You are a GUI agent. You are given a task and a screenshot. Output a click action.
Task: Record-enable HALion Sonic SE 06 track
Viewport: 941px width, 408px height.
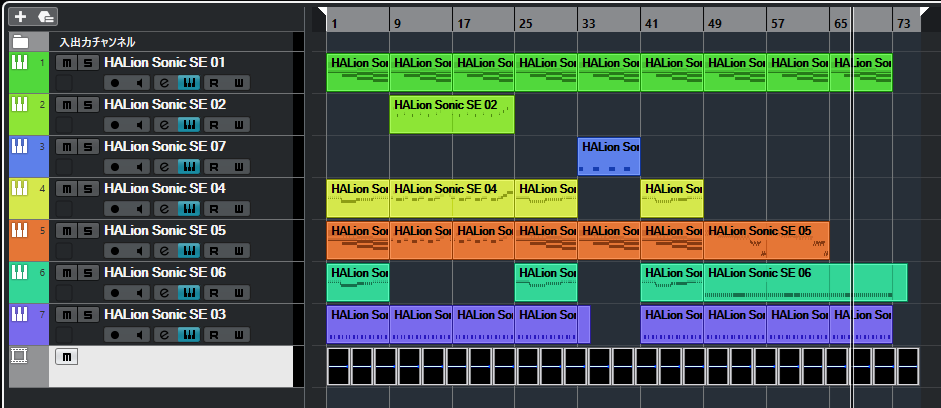click(x=115, y=293)
